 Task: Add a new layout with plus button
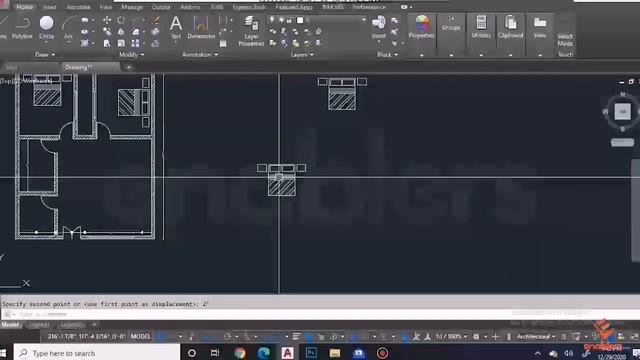(94, 324)
